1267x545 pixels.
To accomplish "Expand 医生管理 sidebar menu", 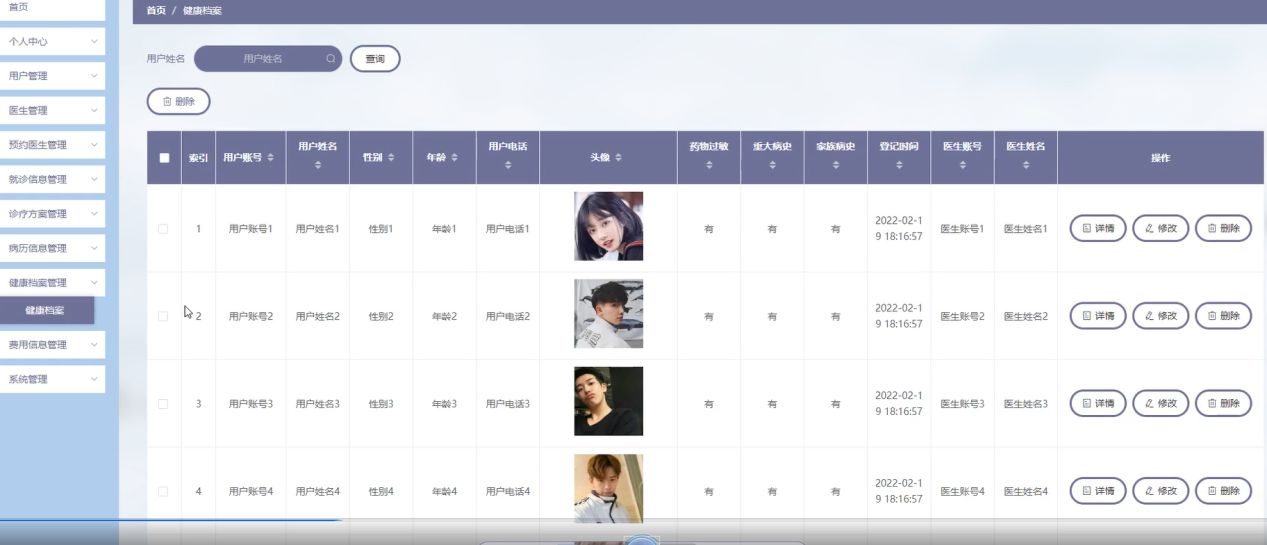I will click(x=52, y=110).
